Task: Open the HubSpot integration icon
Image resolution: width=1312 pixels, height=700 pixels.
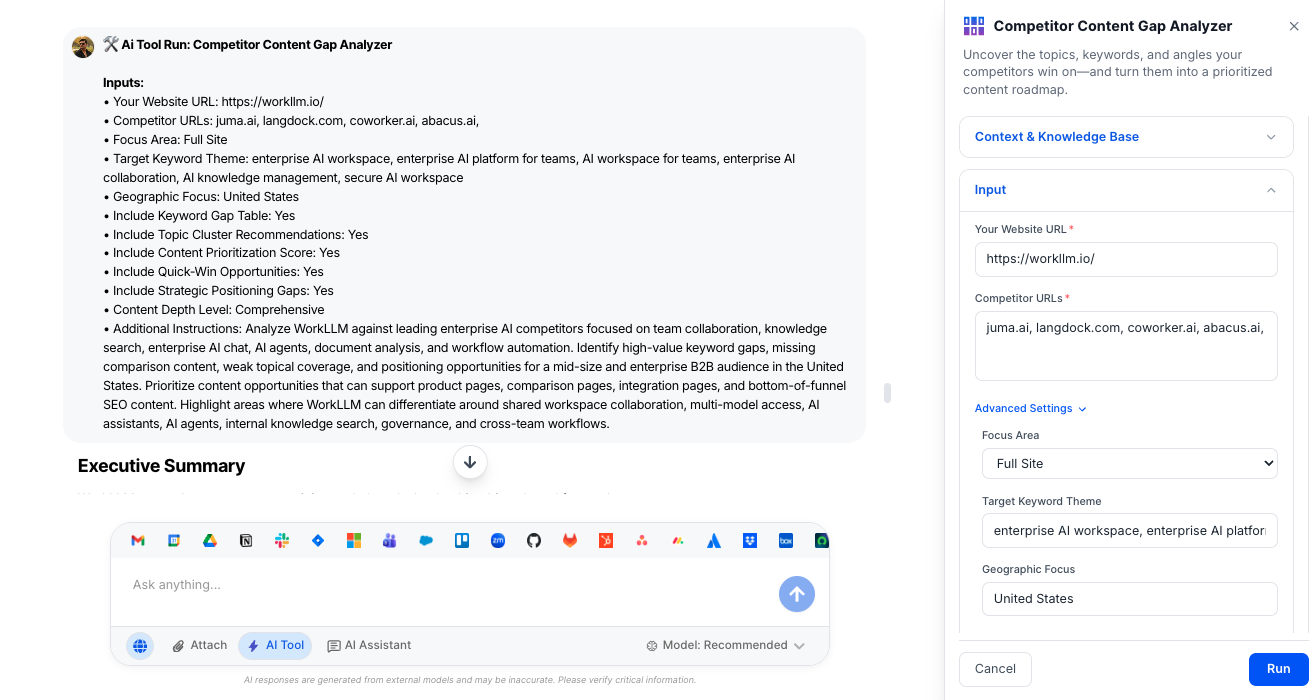Action: tap(606, 540)
